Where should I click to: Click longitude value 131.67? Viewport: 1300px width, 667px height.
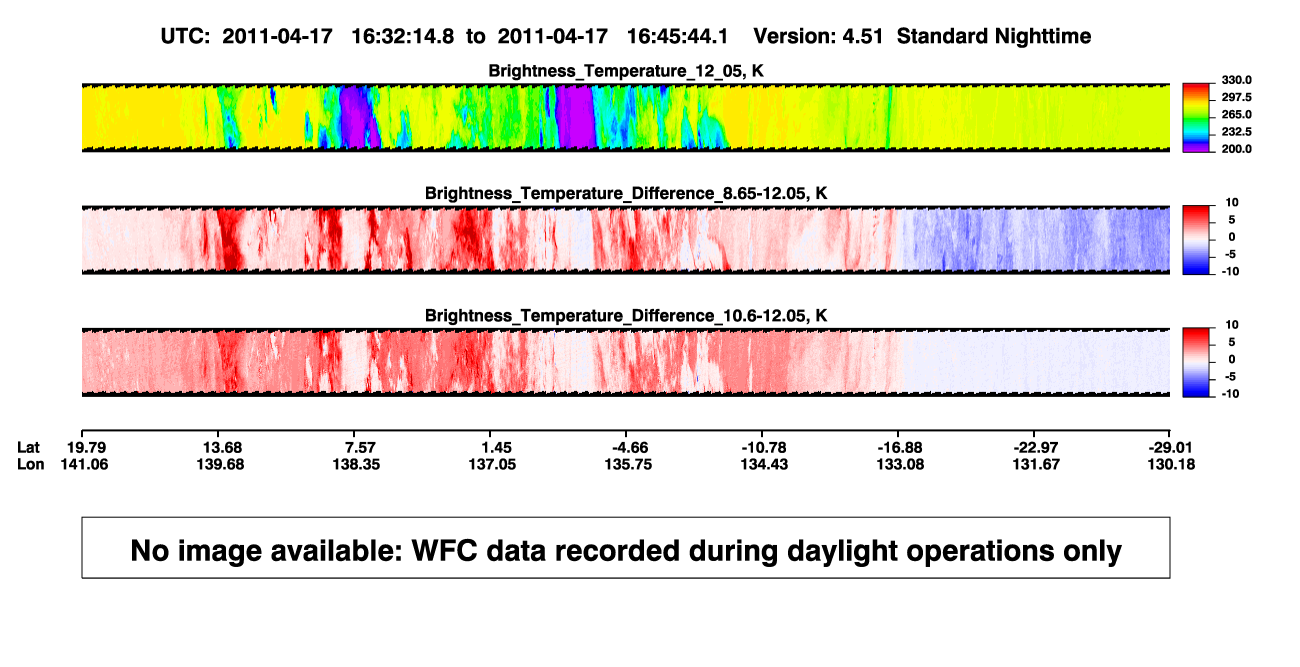pos(1035,464)
